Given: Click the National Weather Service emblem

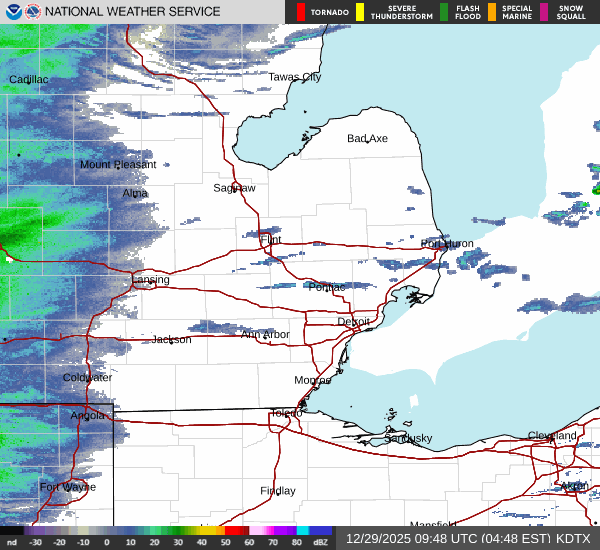Looking at the screenshot, I should point(32,12).
